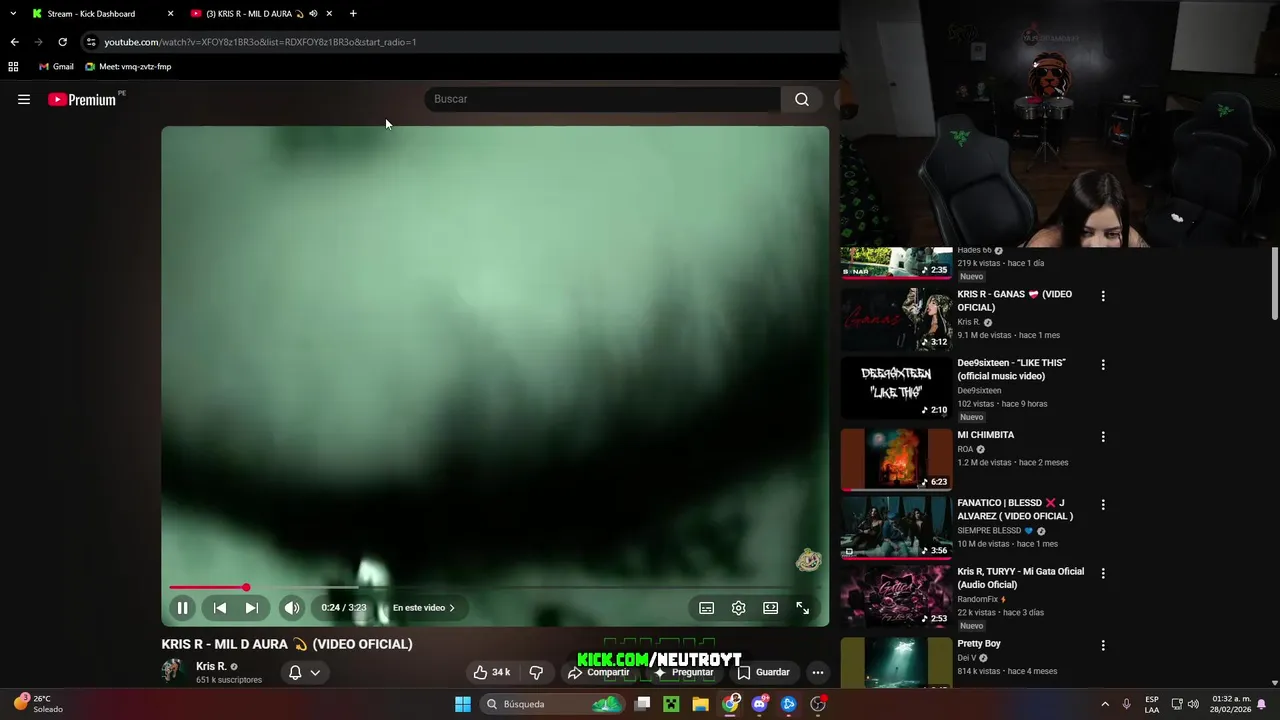Switch to Chrome on the taskbar
The image size is (1280, 720).
pos(731,704)
